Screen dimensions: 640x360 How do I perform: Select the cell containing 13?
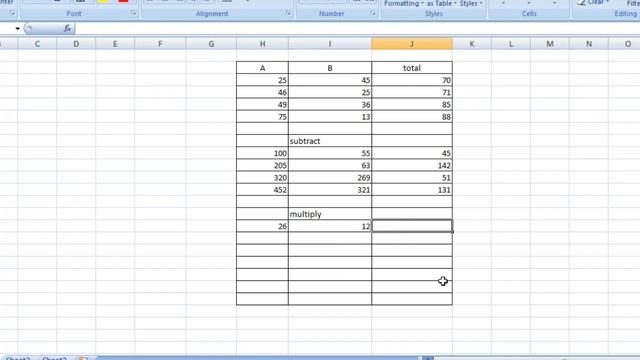tap(330, 117)
